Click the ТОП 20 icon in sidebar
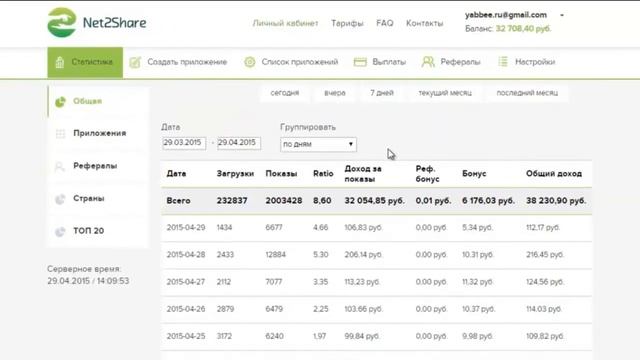 pos(60,231)
